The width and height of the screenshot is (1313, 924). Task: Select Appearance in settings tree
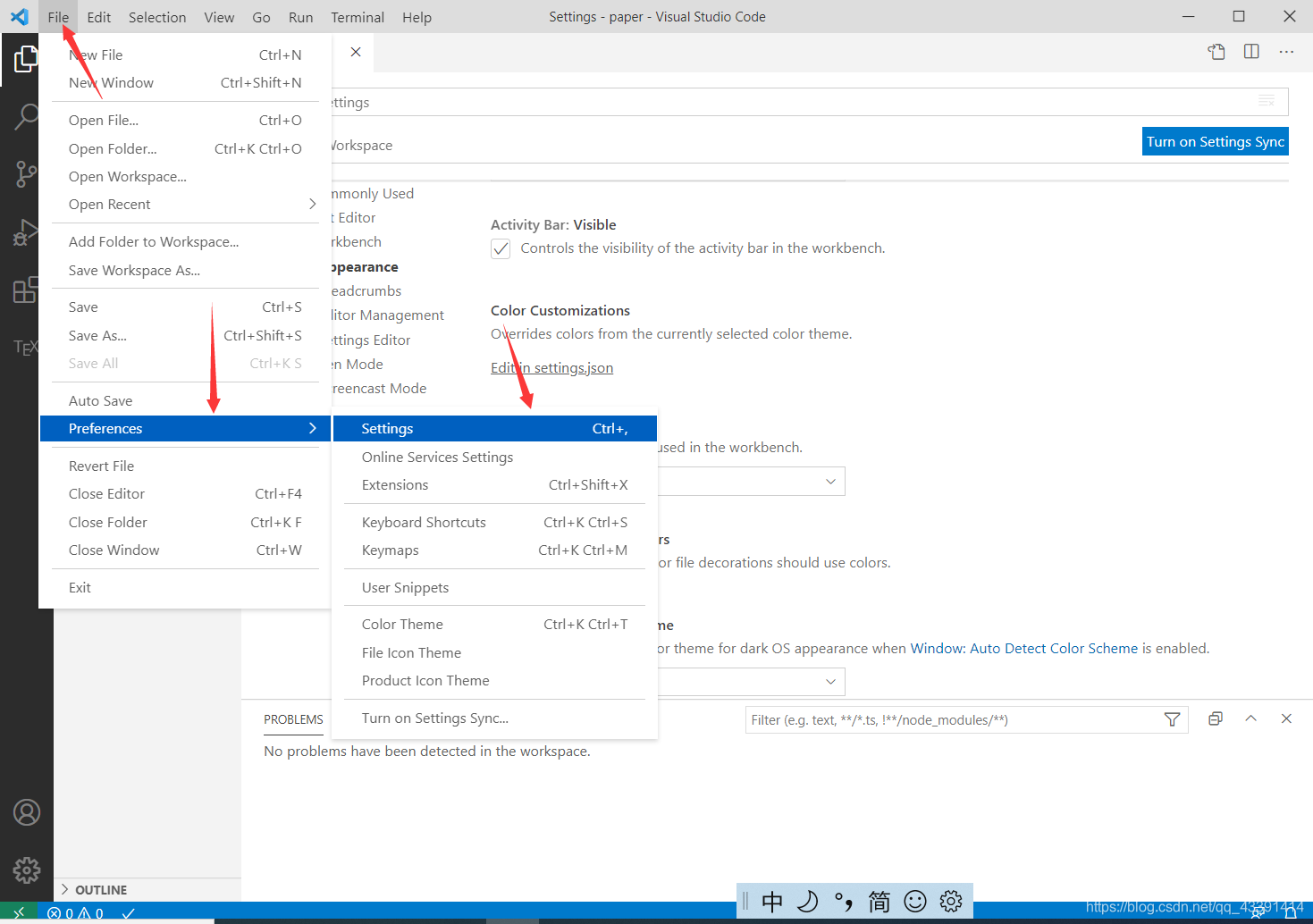[x=364, y=266]
